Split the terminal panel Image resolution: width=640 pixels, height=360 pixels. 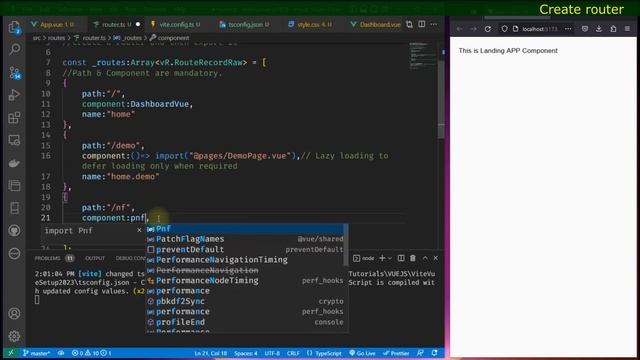pyautogui.click(x=401, y=258)
